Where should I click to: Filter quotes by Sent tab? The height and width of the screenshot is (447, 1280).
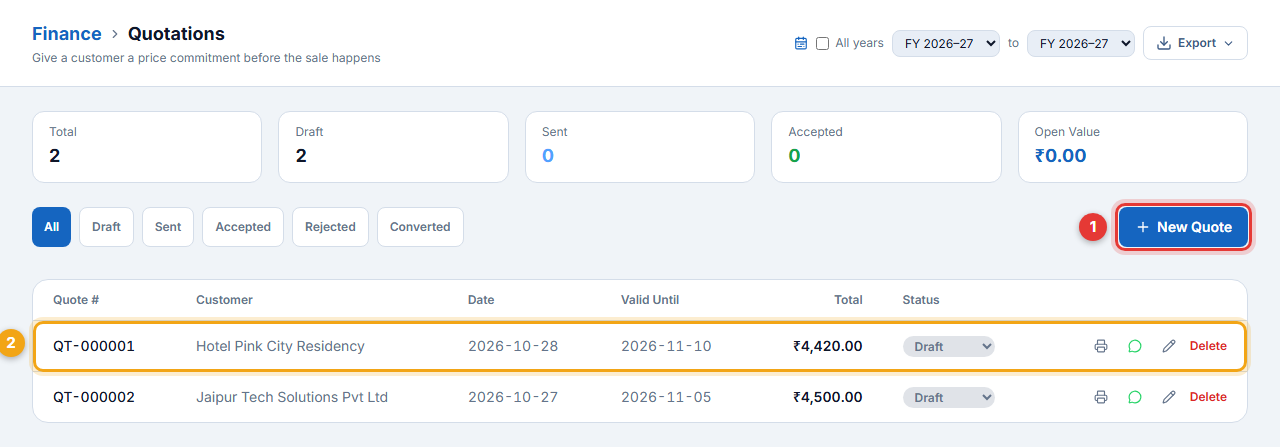(168, 227)
